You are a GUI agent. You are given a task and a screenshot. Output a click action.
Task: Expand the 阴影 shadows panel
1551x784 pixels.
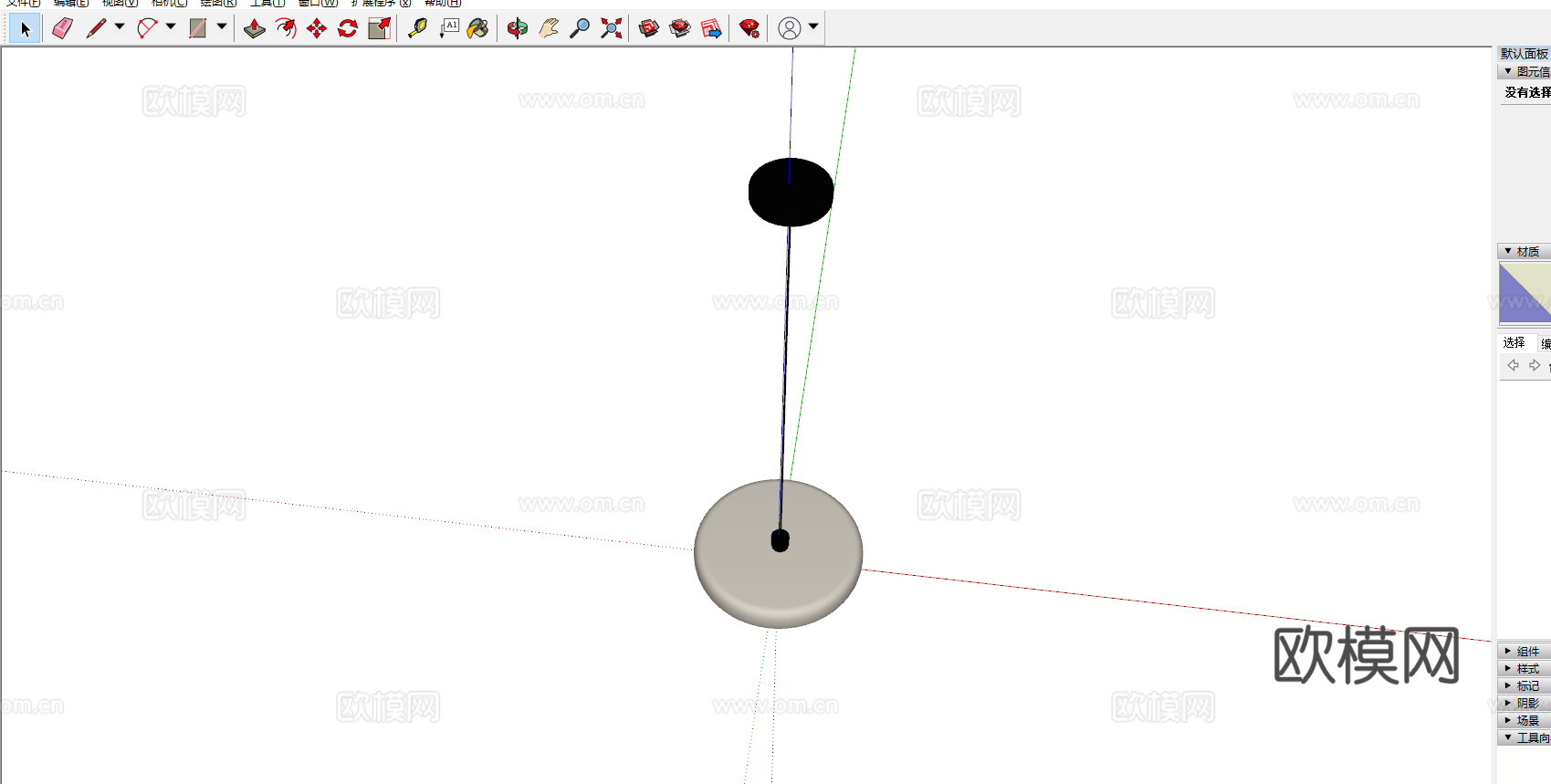coord(1508,703)
